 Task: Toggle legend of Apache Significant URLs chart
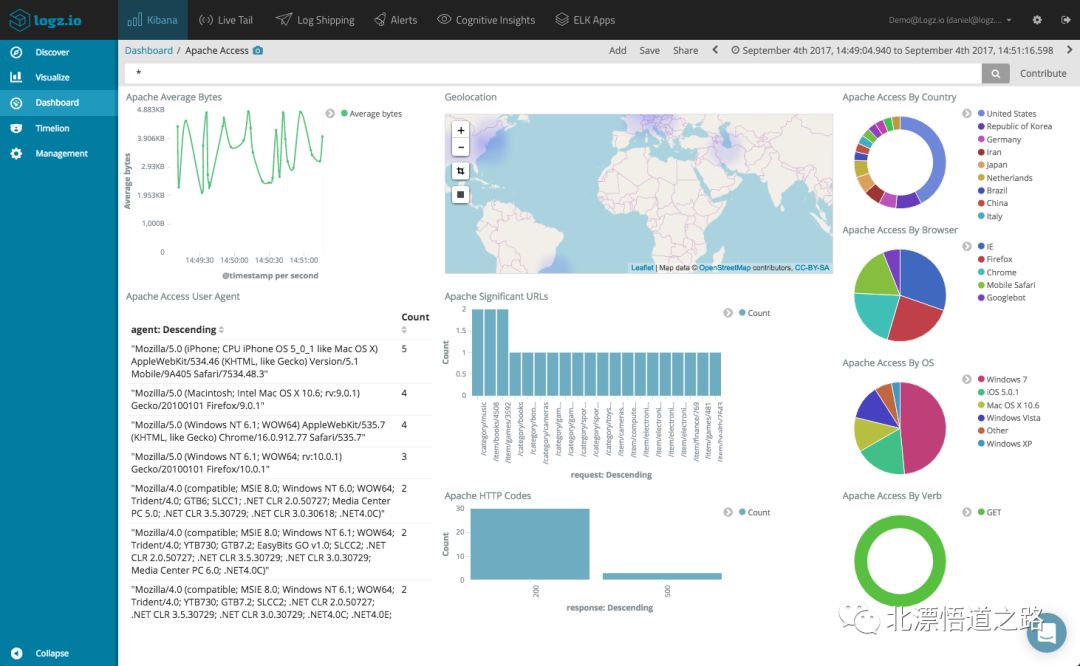pos(727,313)
